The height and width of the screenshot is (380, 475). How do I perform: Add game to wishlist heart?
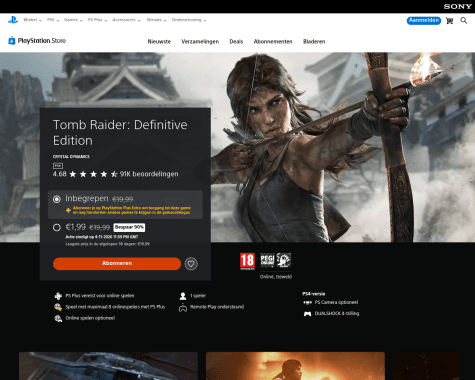(191, 264)
